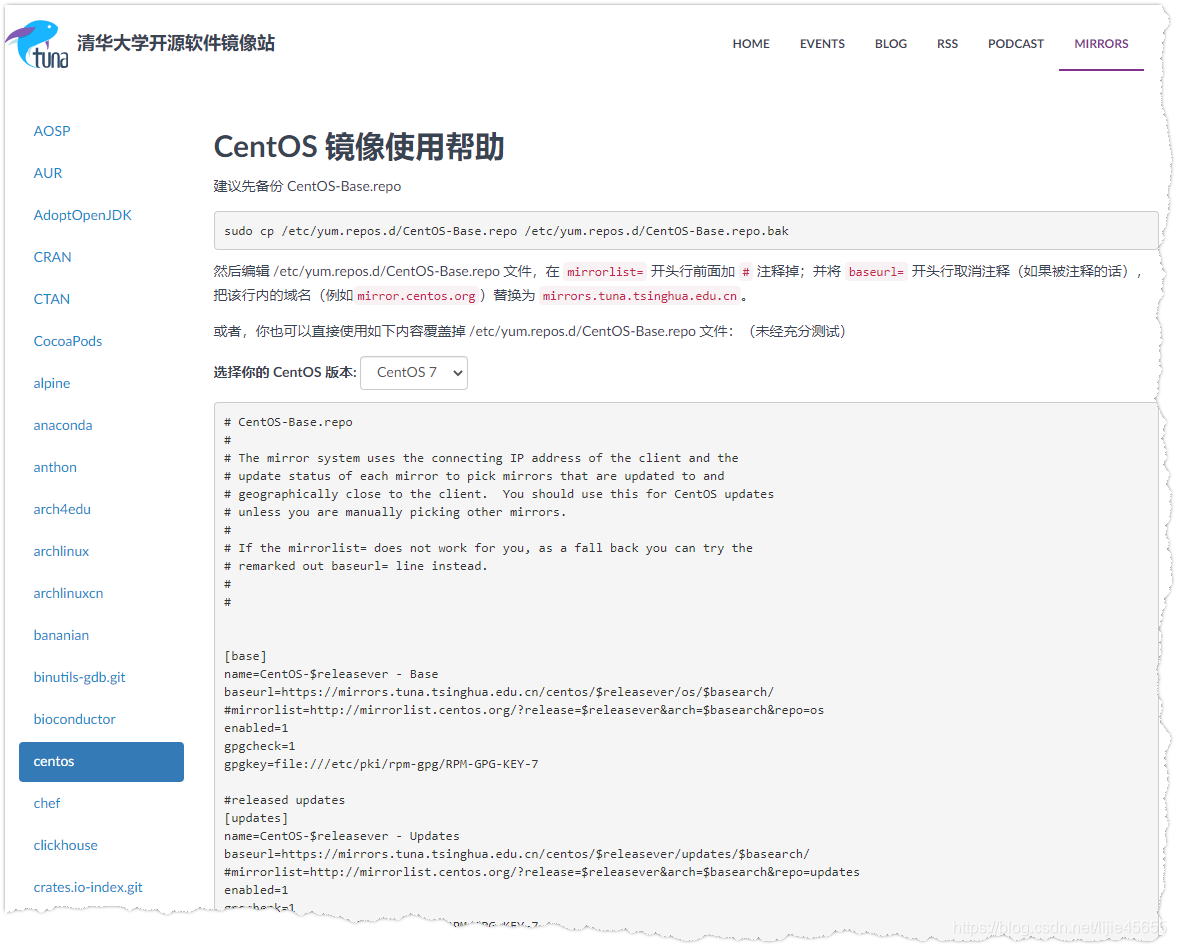Open the CRAN help link
Viewport: 1177px width, 946px height.
[x=52, y=257]
